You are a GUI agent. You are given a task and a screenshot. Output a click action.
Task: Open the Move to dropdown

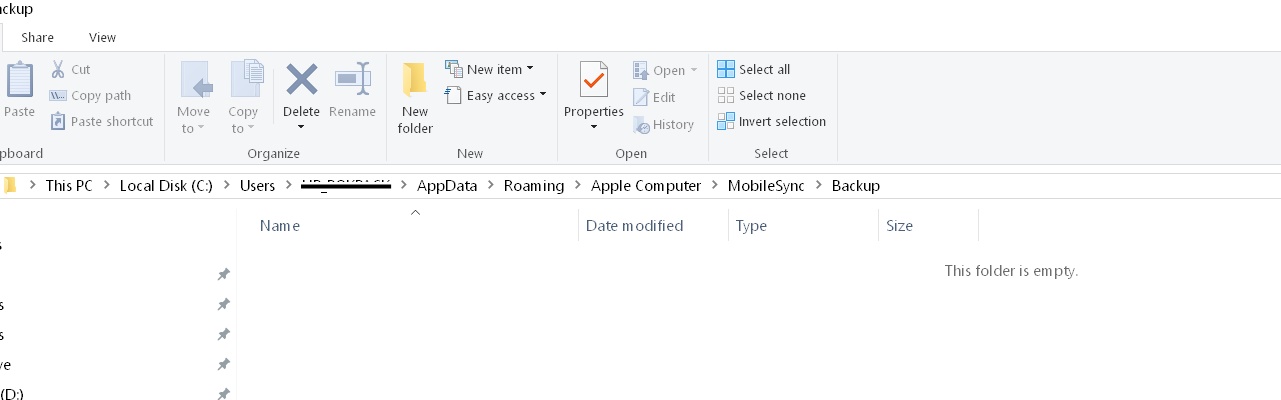point(194,98)
